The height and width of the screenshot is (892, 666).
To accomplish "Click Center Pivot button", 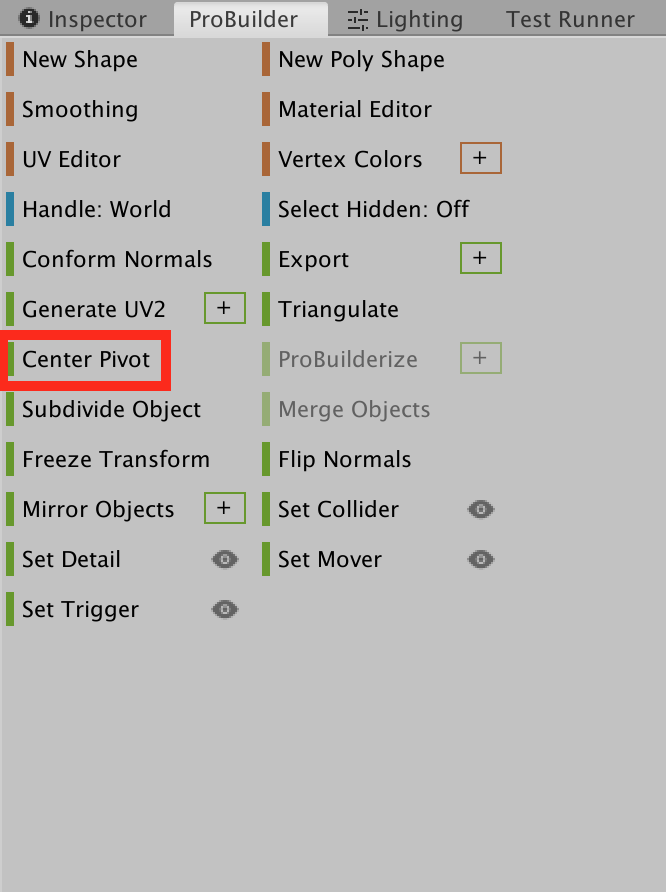I will click(x=86, y=360).
